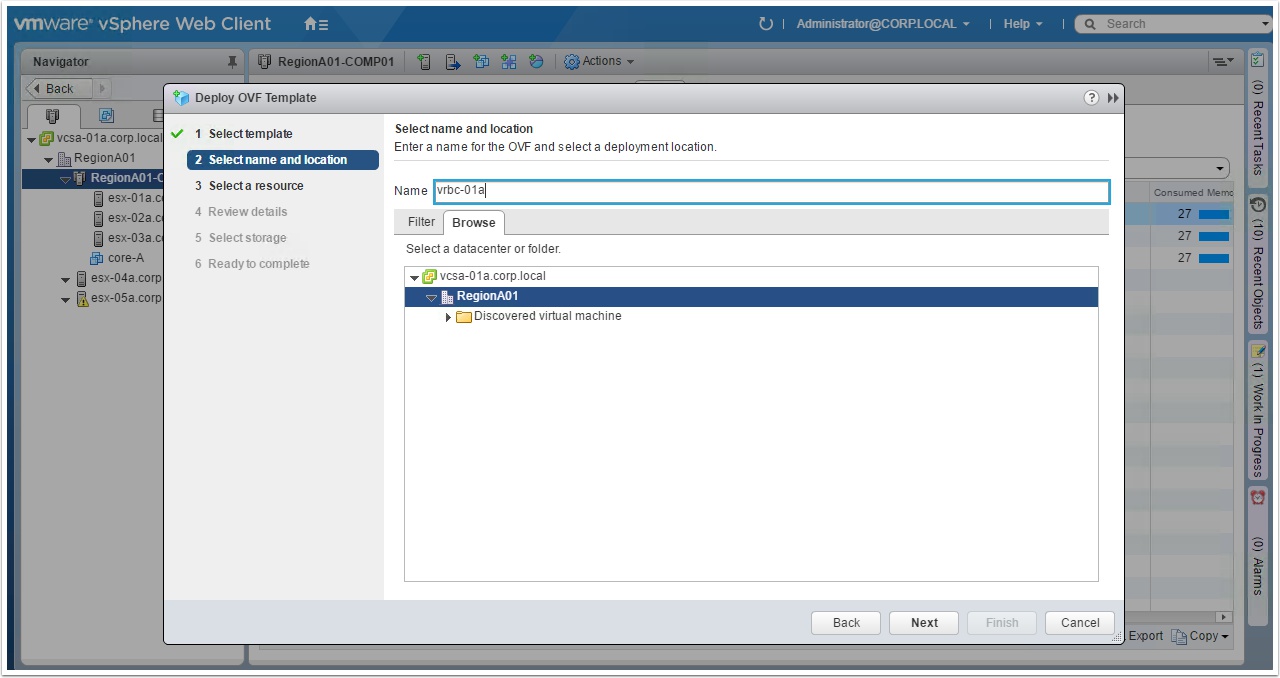
Task: Click the esx-01a host icon in Navigator
Action: point(98,198)
